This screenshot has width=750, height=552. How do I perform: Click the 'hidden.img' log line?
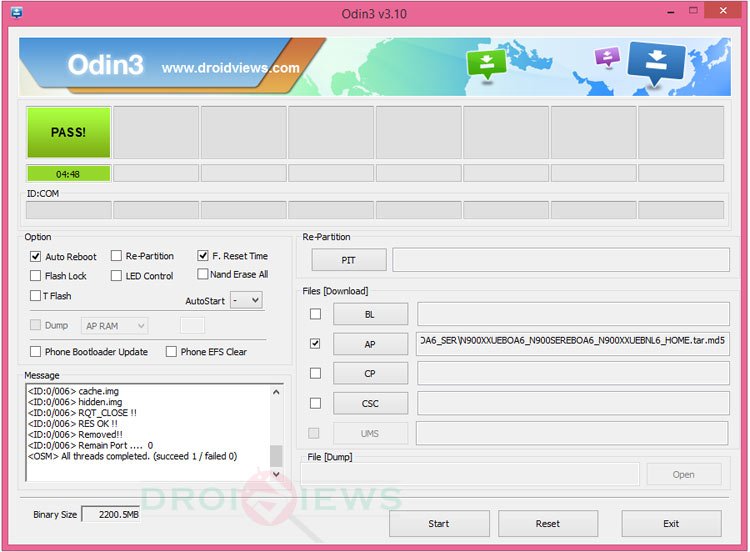[75, 402]
